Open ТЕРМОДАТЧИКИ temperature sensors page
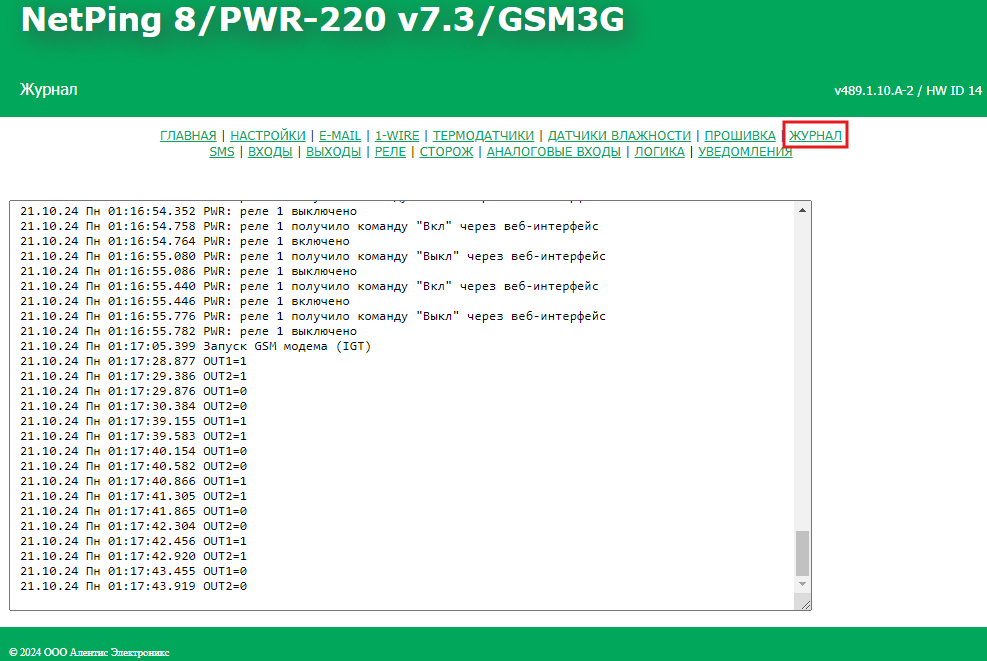 click(x=483, y=135)
